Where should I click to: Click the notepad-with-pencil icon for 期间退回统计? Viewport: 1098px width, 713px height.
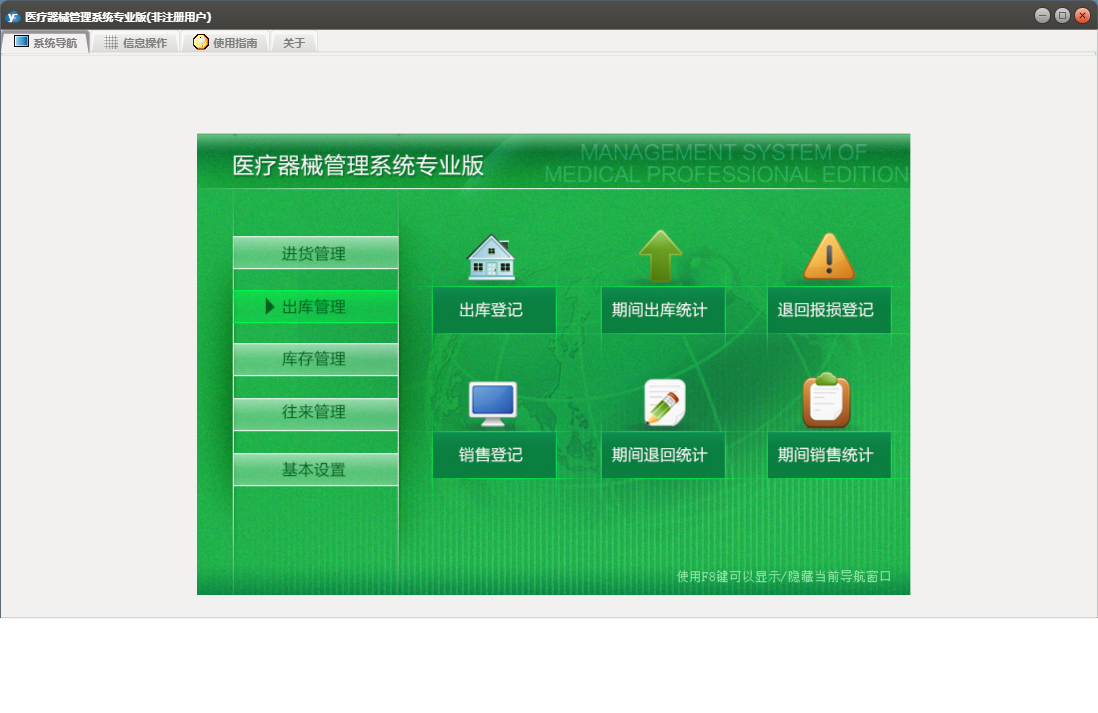(x=663, y=403)
